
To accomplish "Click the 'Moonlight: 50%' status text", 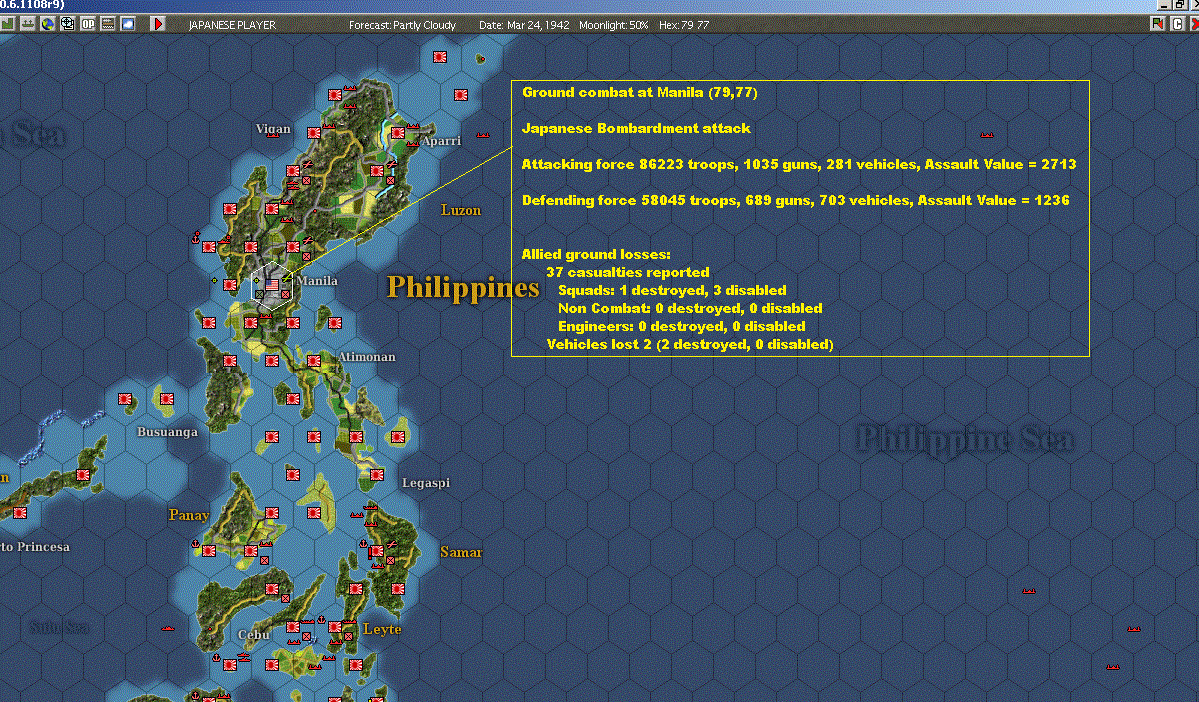I will 613,25.
